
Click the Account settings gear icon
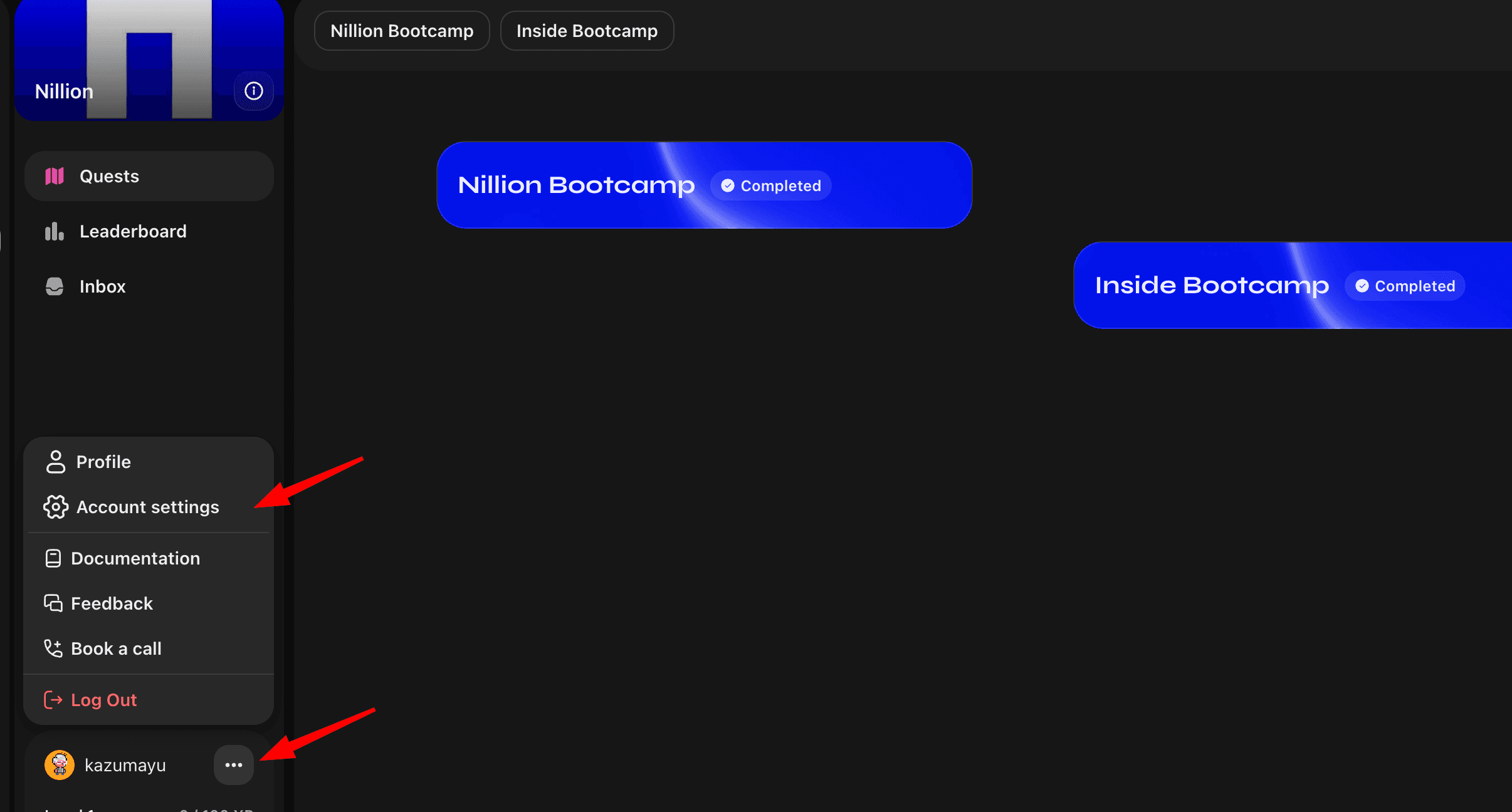tap(56, 507)
